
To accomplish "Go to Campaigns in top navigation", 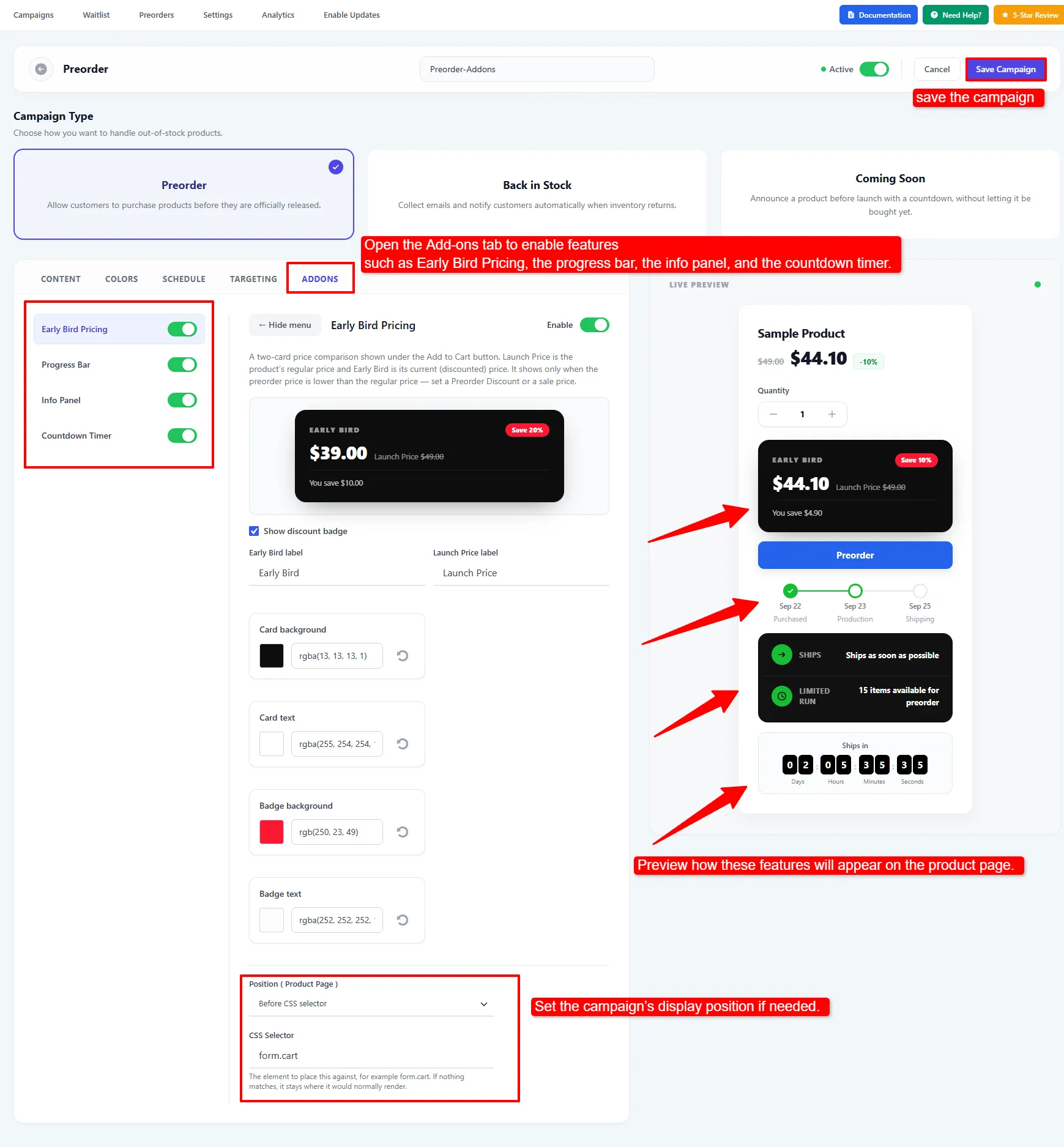I will coord(34,15).
